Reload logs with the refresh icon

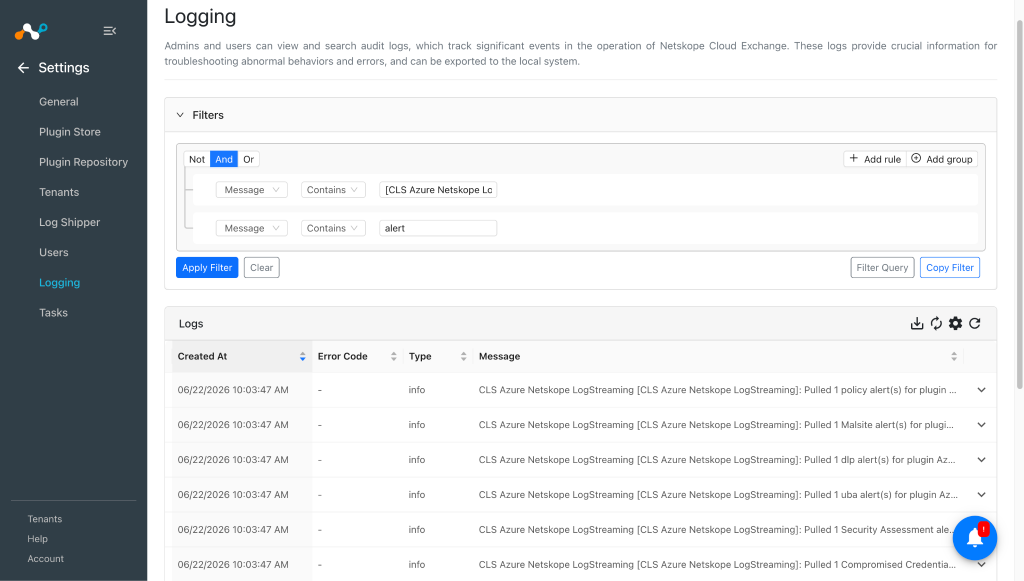click(975, 324)
